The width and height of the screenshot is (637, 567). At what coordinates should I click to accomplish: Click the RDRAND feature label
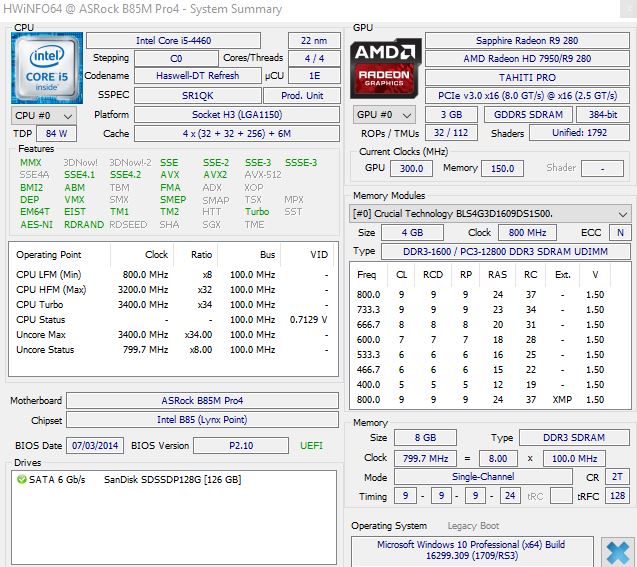[x=84, y=225]
